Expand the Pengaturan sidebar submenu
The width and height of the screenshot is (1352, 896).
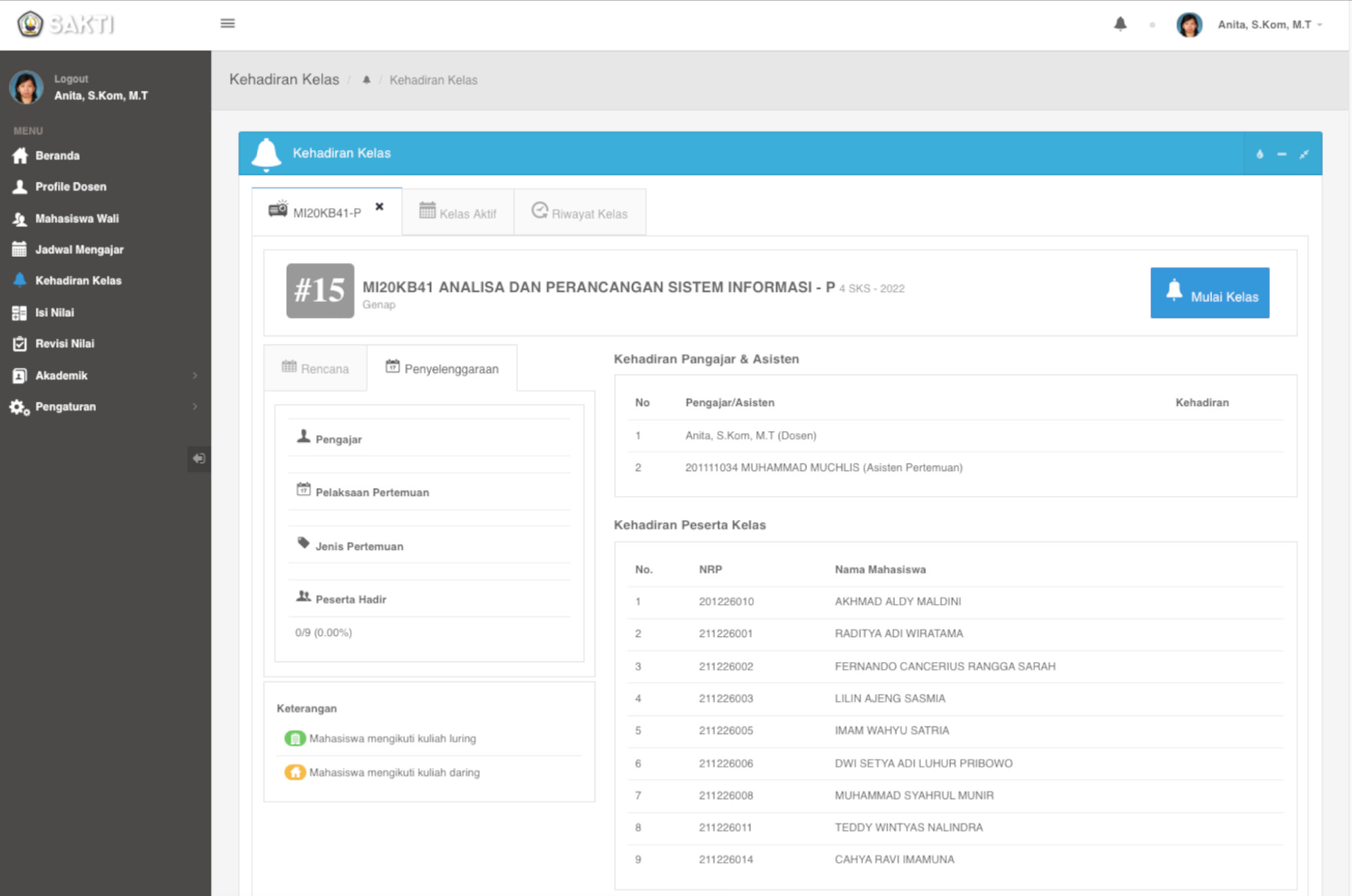click(66, 406)
